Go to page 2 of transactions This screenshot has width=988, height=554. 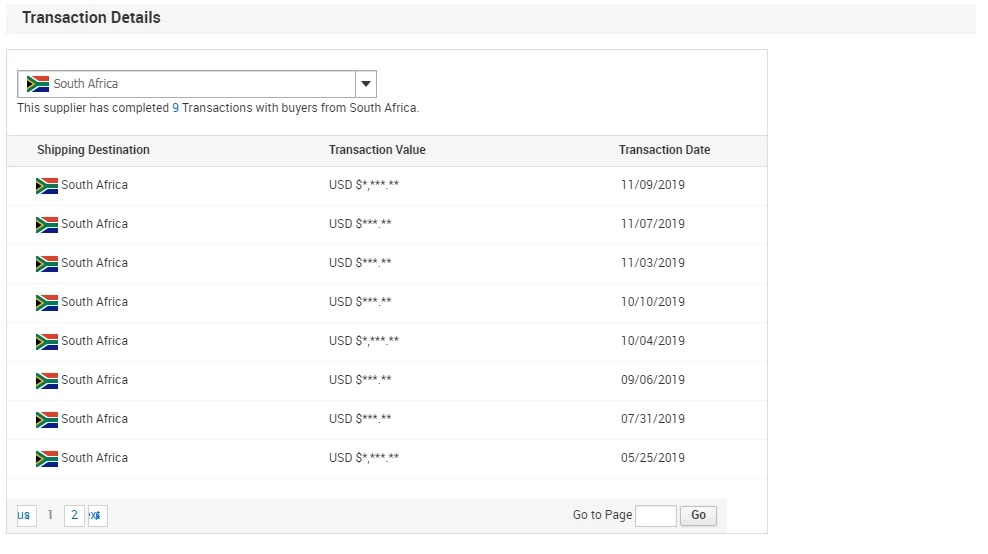point(74,515)
